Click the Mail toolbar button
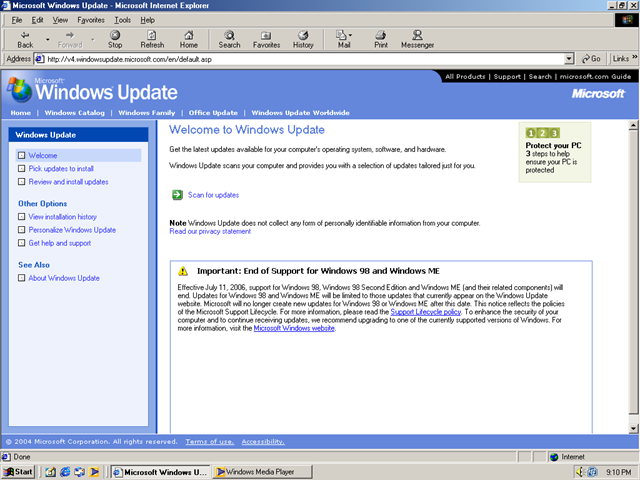640x480 pixels. 342,40
